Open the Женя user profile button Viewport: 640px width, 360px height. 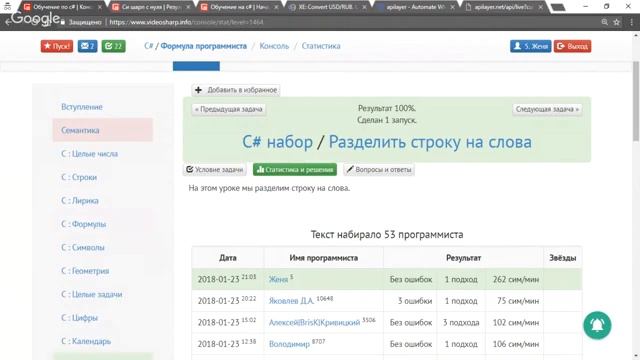[530, 46]
